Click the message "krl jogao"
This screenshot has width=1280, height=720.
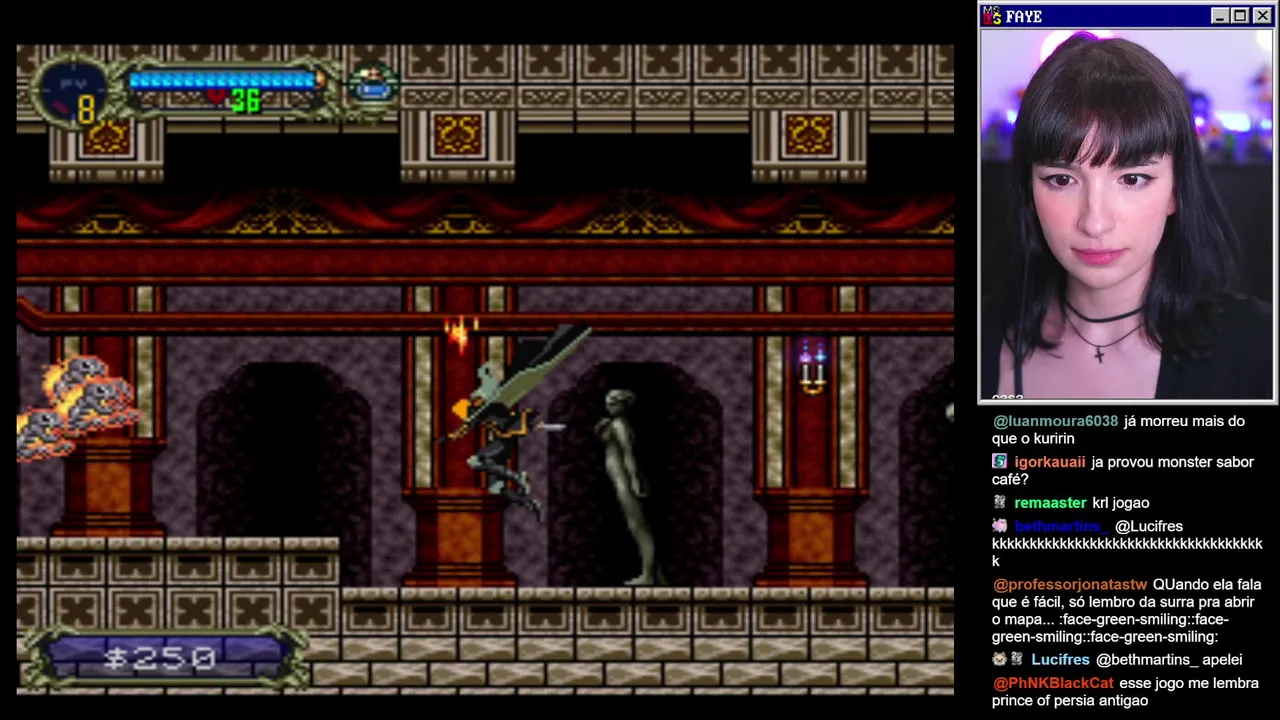tap(1121, 503)
